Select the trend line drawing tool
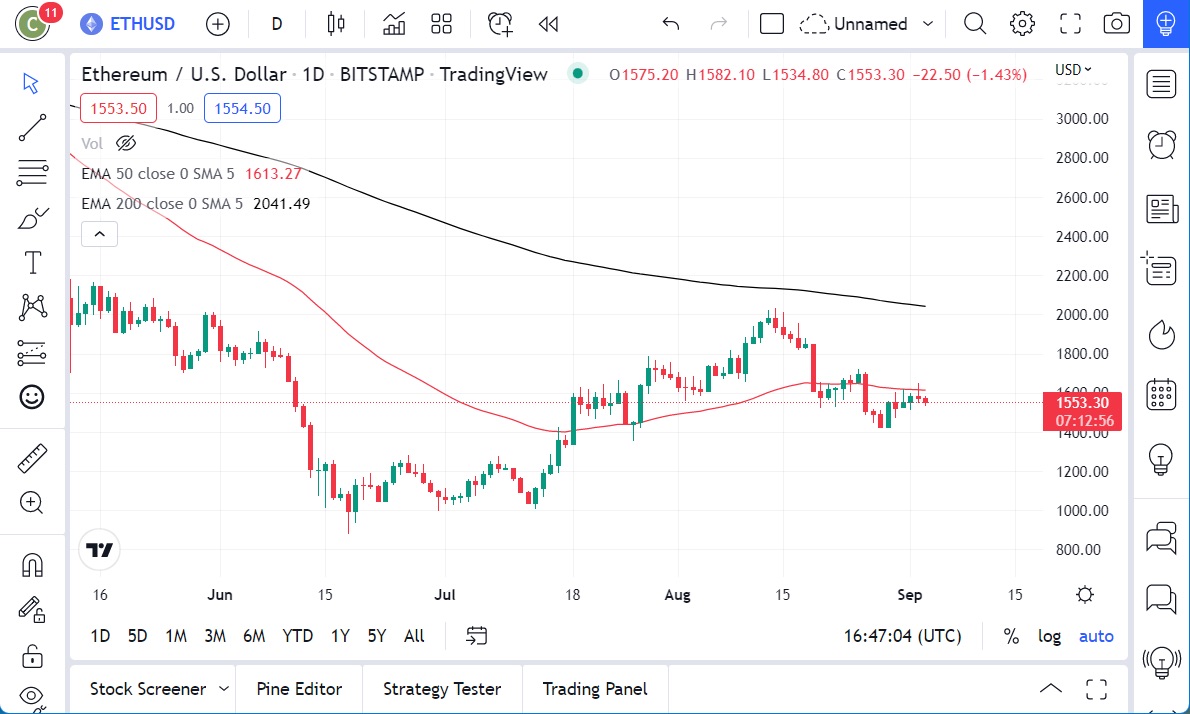 [32, 128]
